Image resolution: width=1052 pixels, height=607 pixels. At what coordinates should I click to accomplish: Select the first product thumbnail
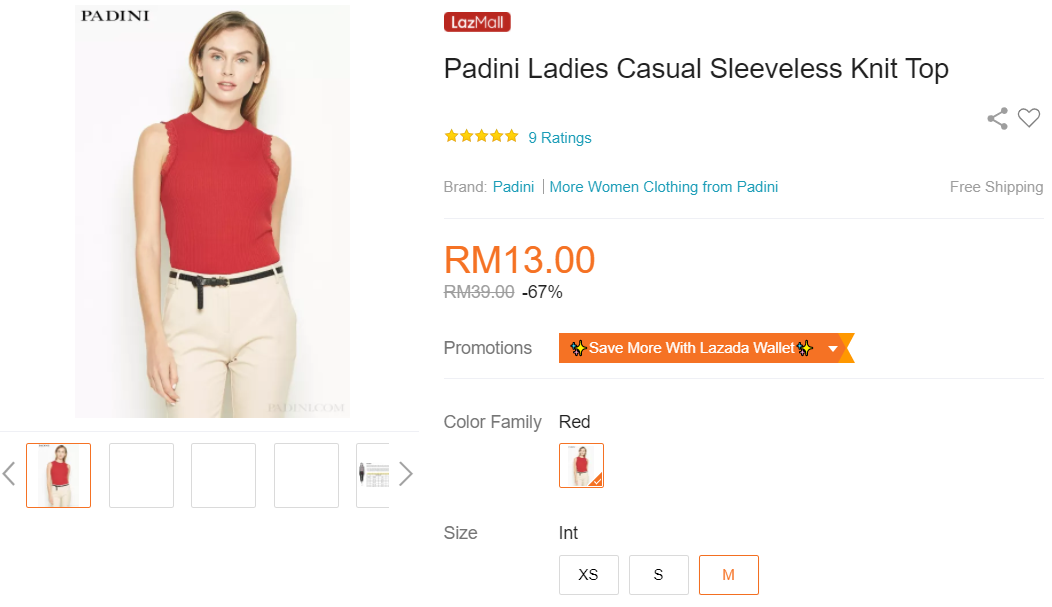click(x=58, y=475)
